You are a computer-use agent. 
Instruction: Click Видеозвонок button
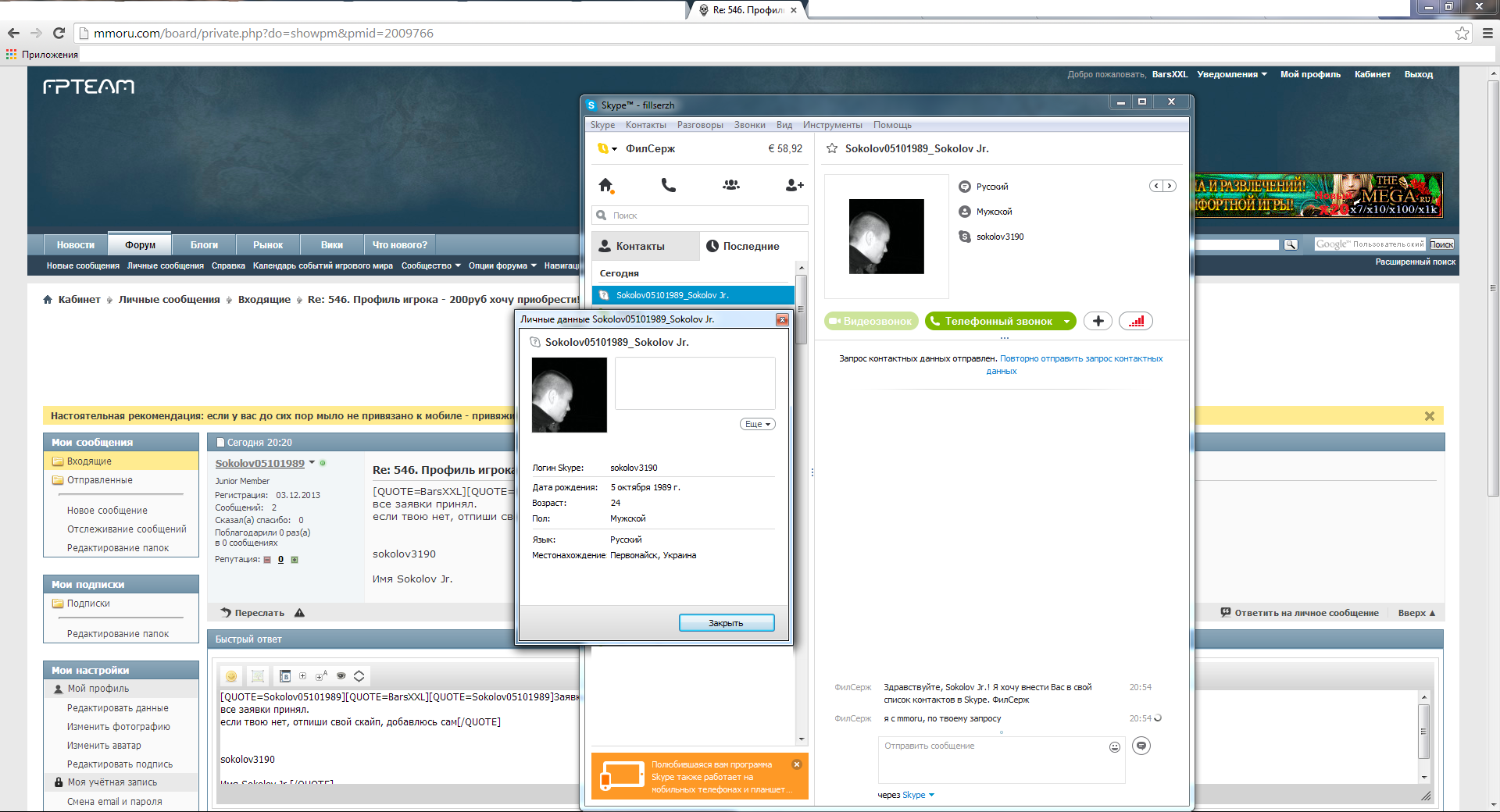coord(870,322)
